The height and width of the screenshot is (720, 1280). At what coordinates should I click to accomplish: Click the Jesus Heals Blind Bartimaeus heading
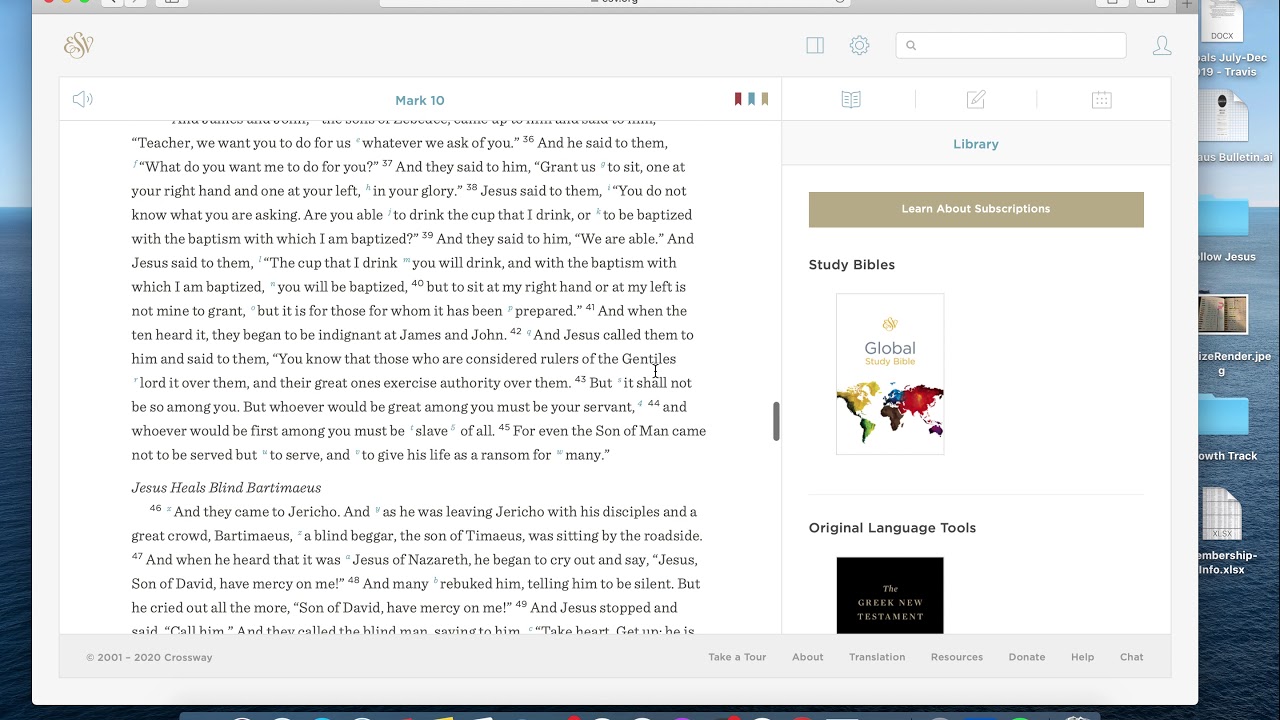tap(226, 488)
